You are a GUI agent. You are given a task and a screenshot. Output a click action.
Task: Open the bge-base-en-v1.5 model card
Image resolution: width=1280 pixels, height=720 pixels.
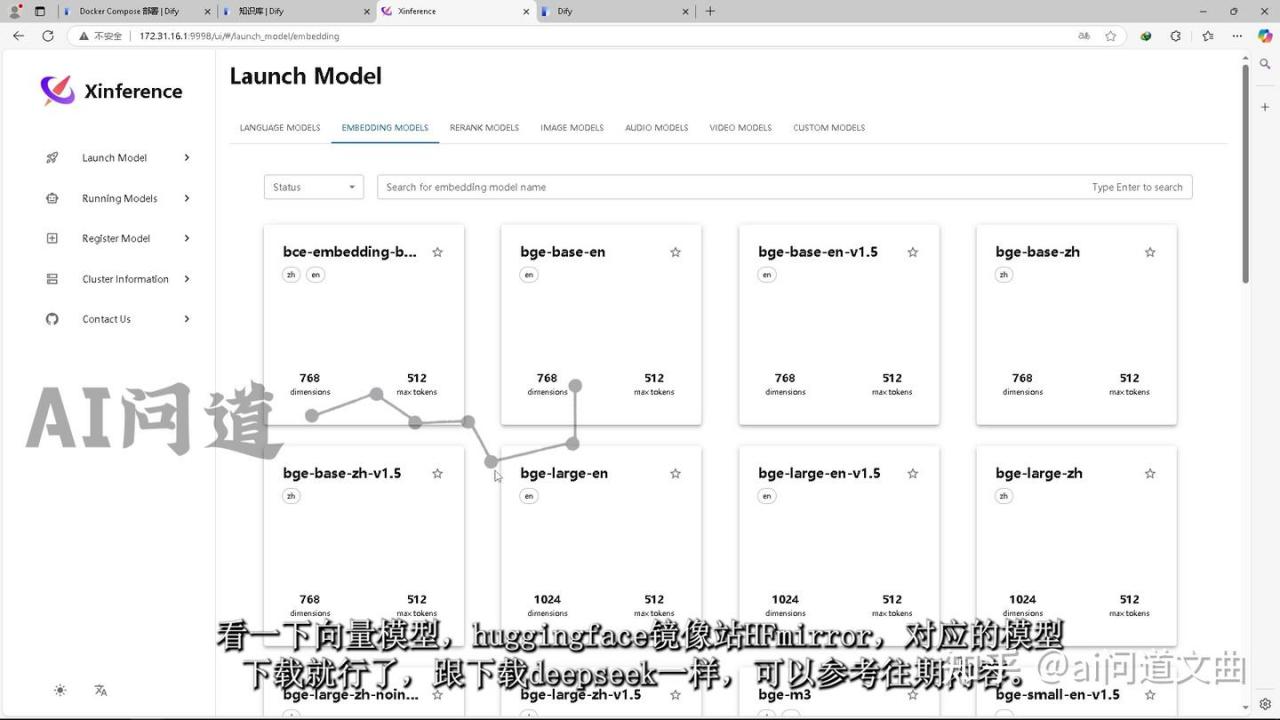coord(839,325)
